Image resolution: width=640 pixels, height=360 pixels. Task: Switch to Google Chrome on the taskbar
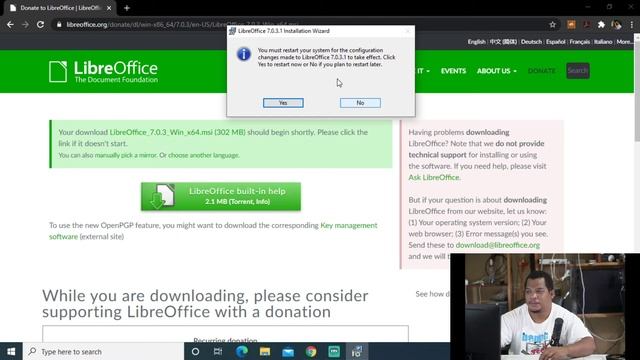311,351
